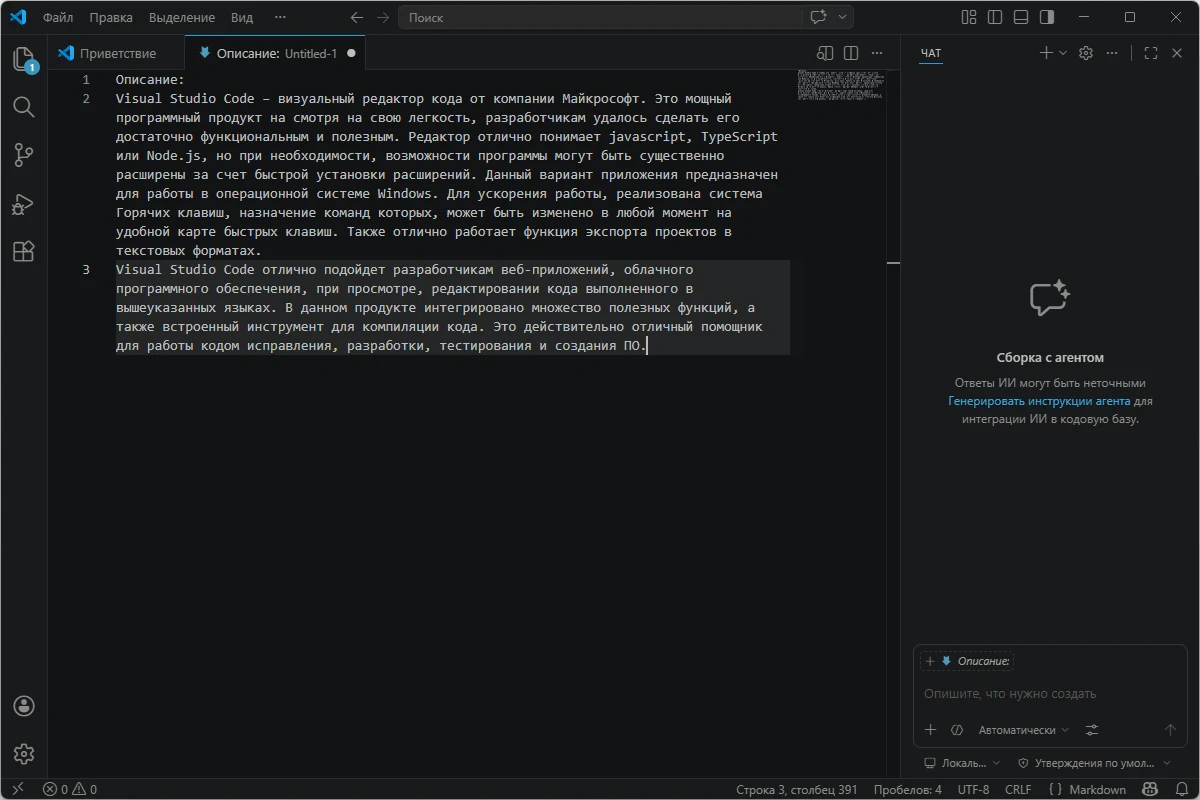The width and height of the screenshot is (1200, 800).
Task: Open Copilot status icon in status bar
Action: [1151, 789]
